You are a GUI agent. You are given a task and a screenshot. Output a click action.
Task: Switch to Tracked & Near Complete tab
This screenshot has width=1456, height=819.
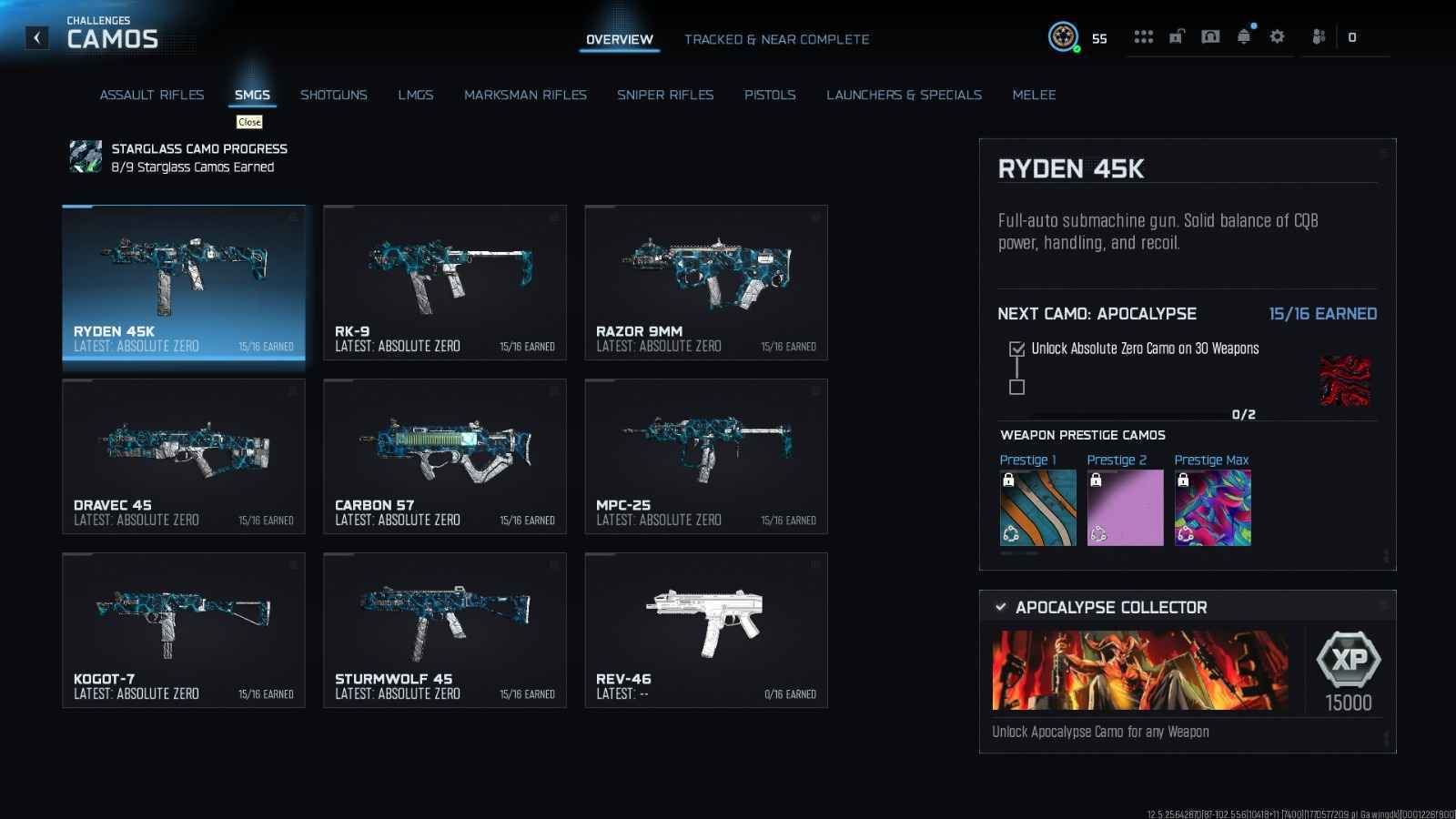point(777,39)
